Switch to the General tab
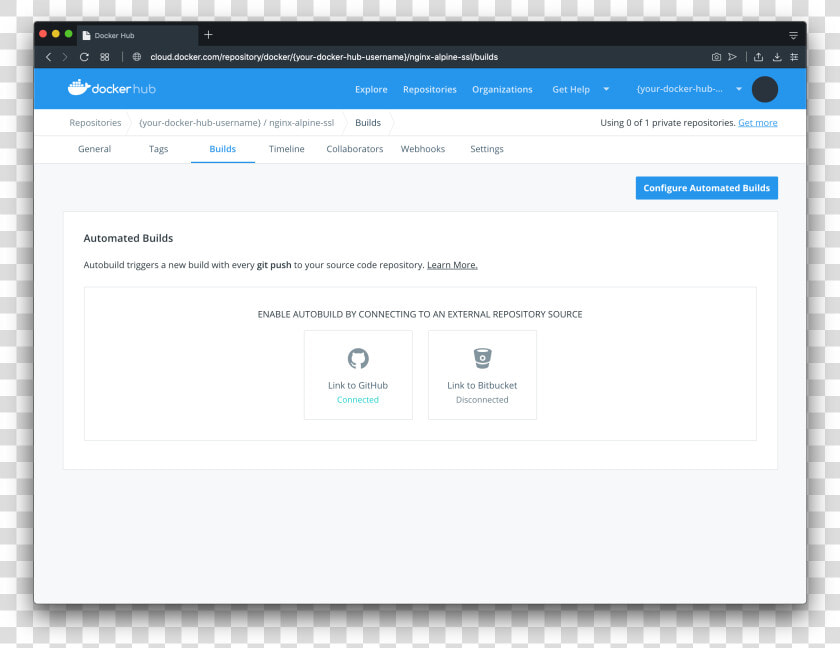Image resolution: width=840 pixels, height=648 pixels. 94,149
